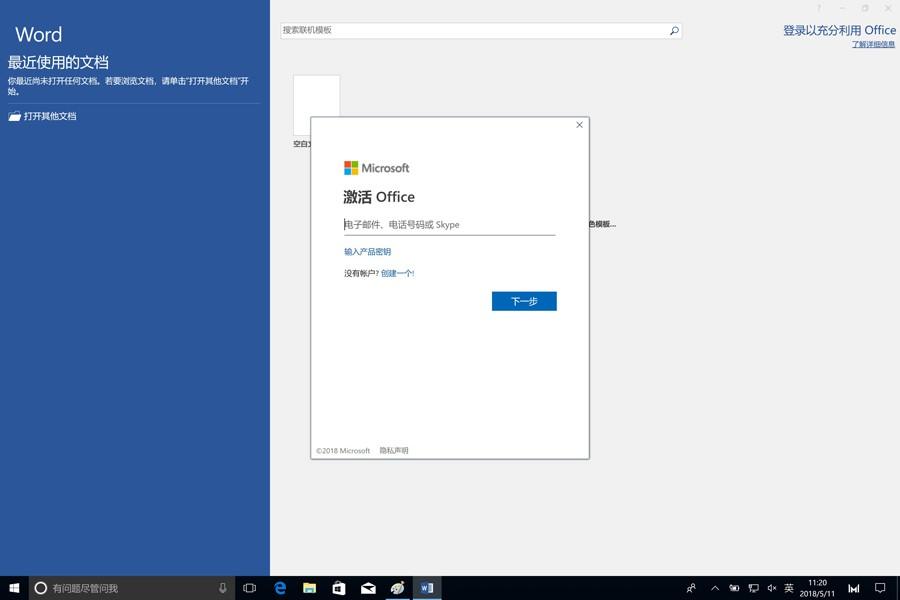
Task: Open the privacy statement link in dialog
Action: [394, 451]
